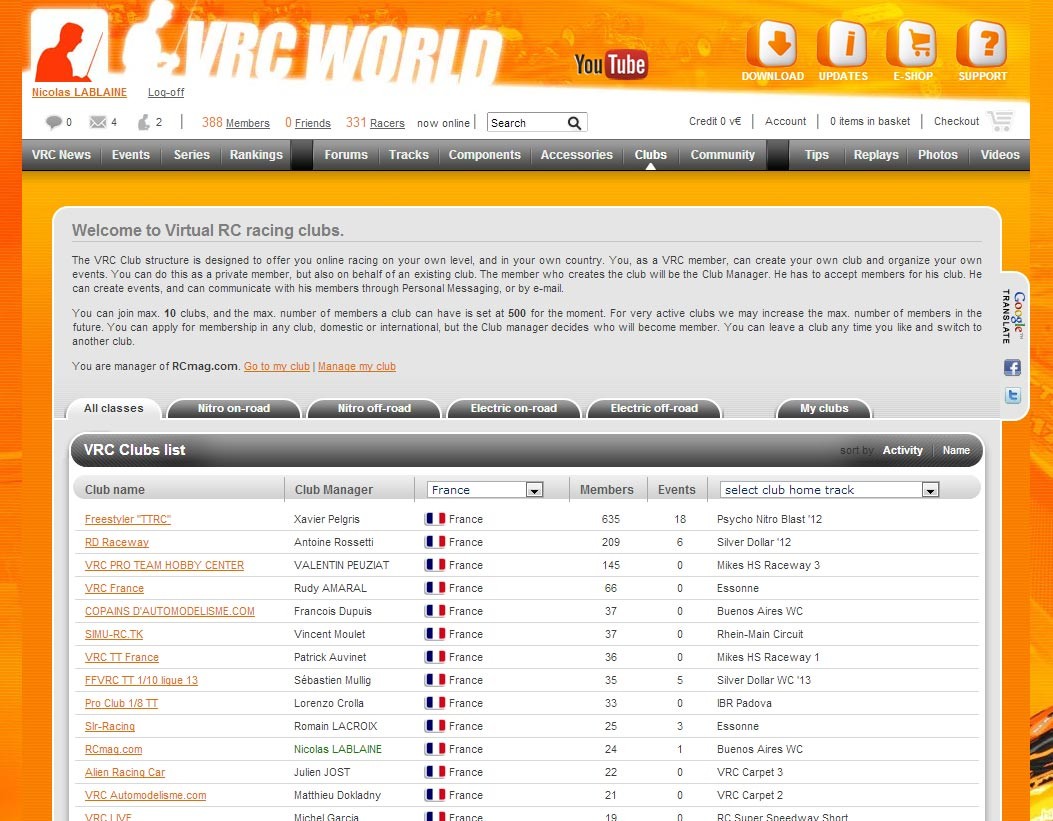Open the VRC France club link

[x=114, y=588]
